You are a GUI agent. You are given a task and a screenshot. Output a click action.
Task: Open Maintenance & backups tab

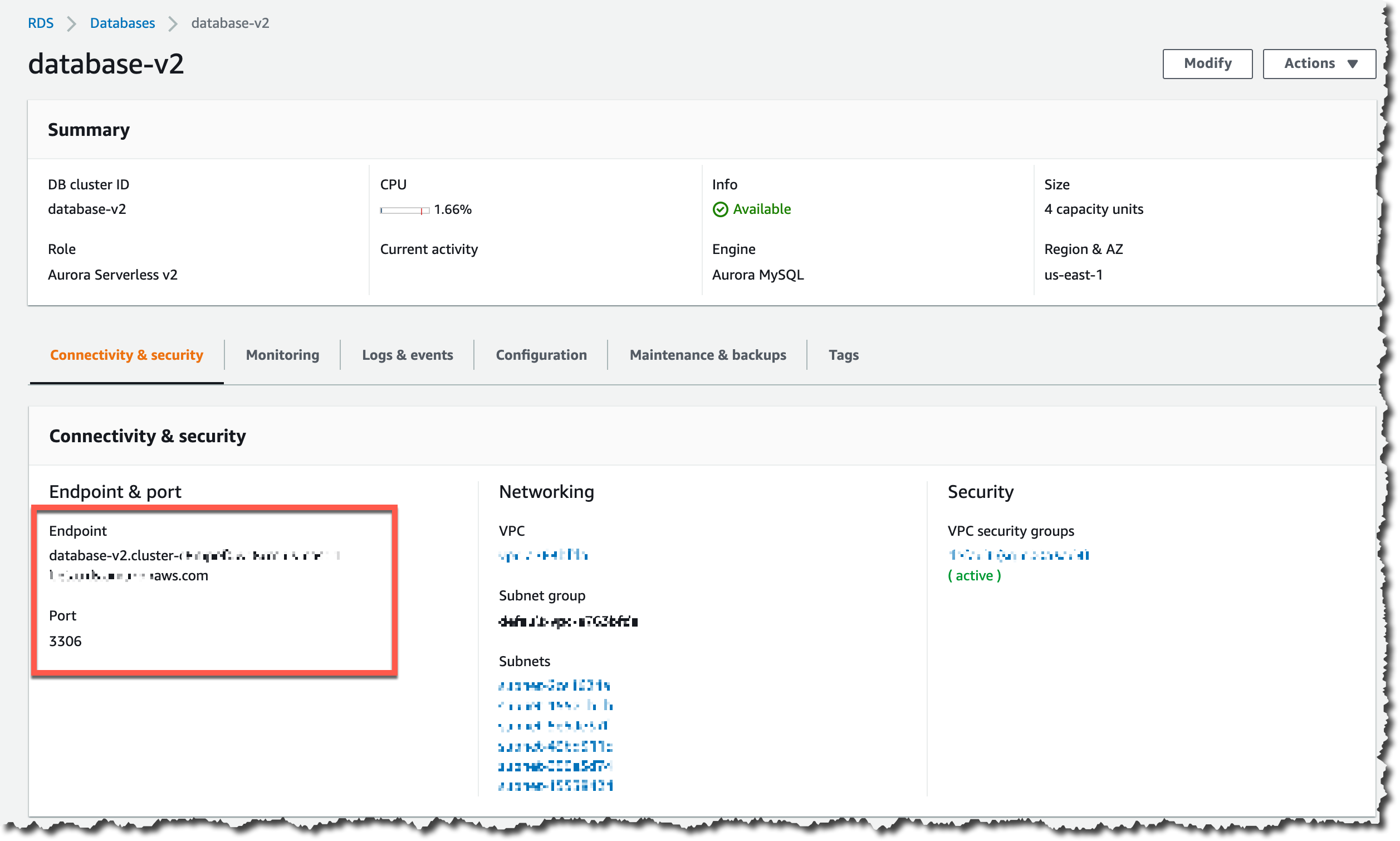click(708, 355)
